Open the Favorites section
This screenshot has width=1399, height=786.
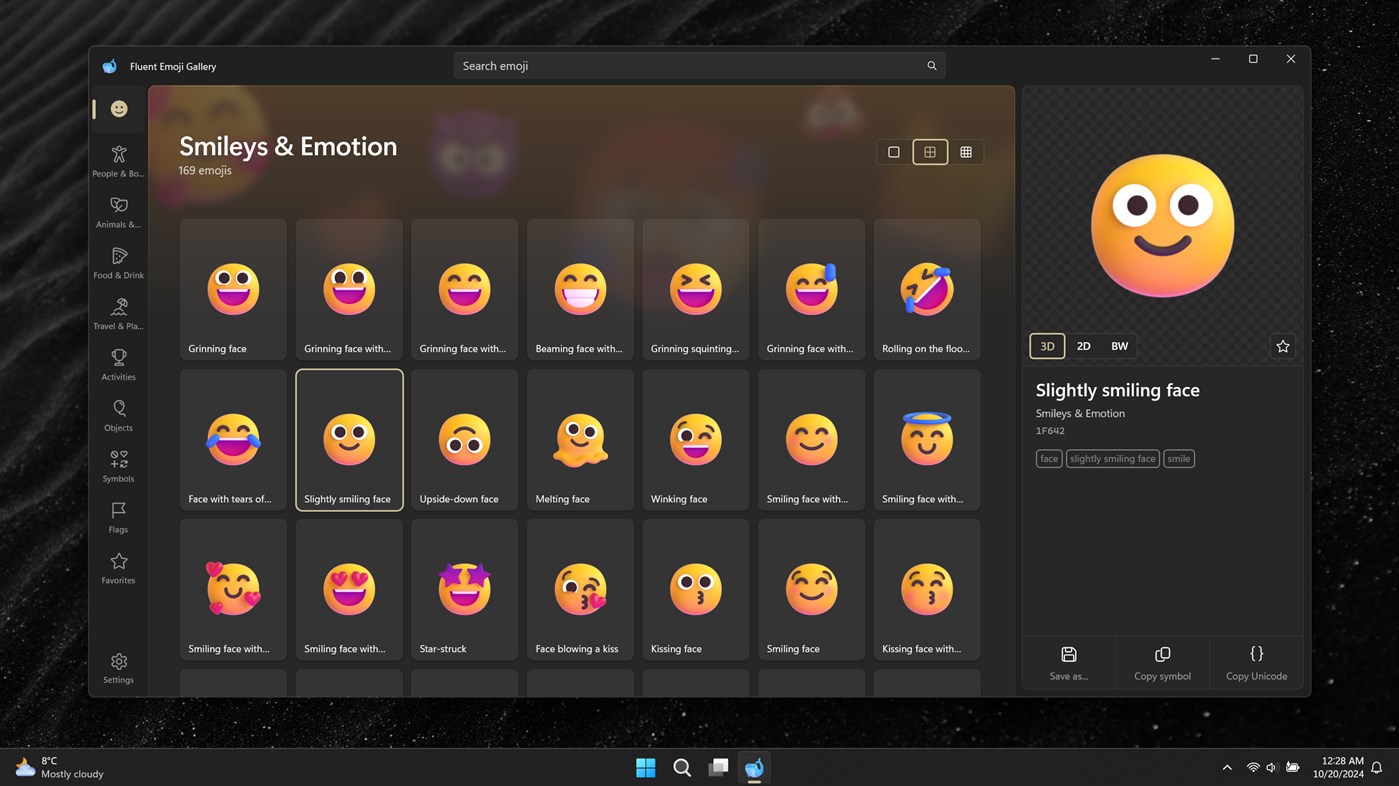click(x=118, y=567)
